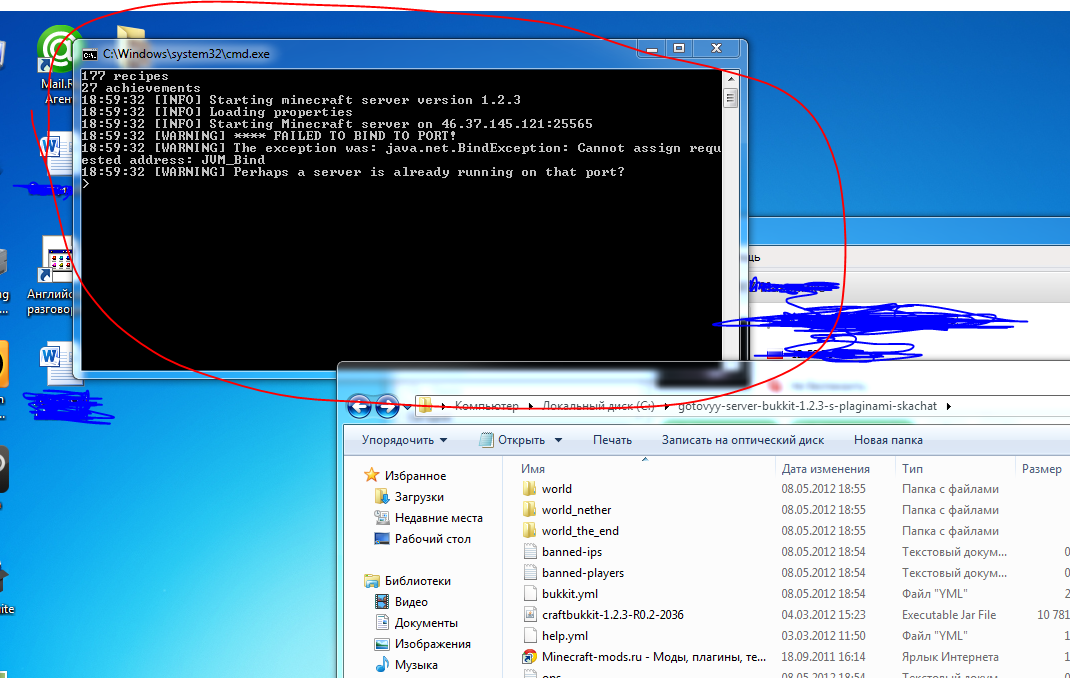Screen dimensions: 1070x678
Task: Click the Изображения icon in sidebar
Action: pyautogui.click(x=382, y=644)
